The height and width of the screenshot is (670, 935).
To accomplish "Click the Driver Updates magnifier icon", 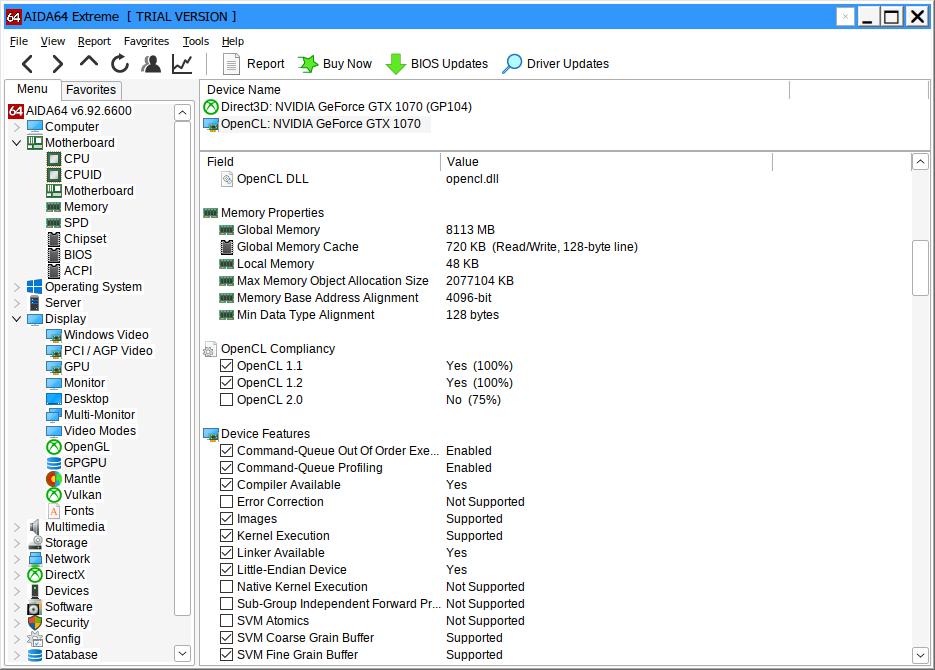I will [512, 64].
